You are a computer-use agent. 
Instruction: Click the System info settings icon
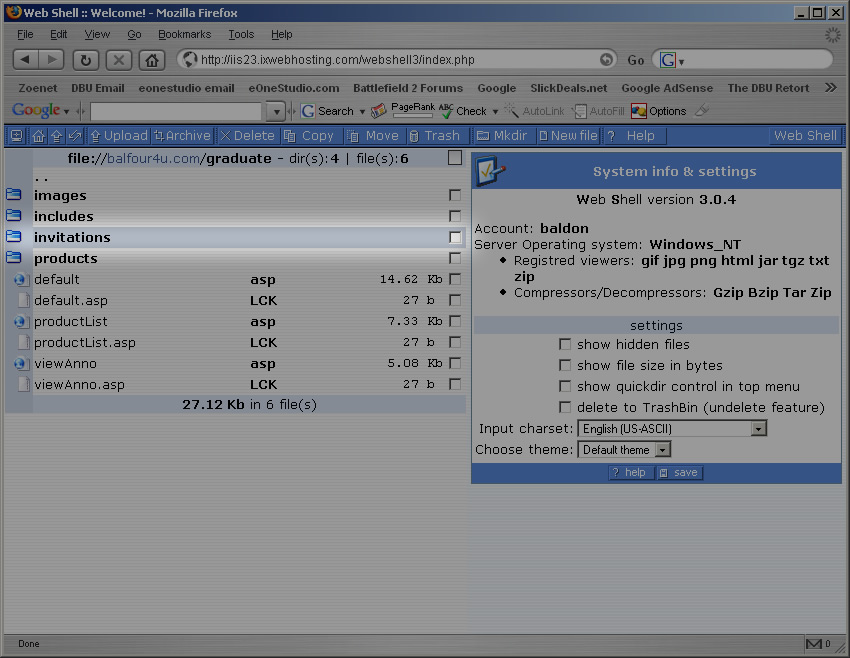coord(489,171)
